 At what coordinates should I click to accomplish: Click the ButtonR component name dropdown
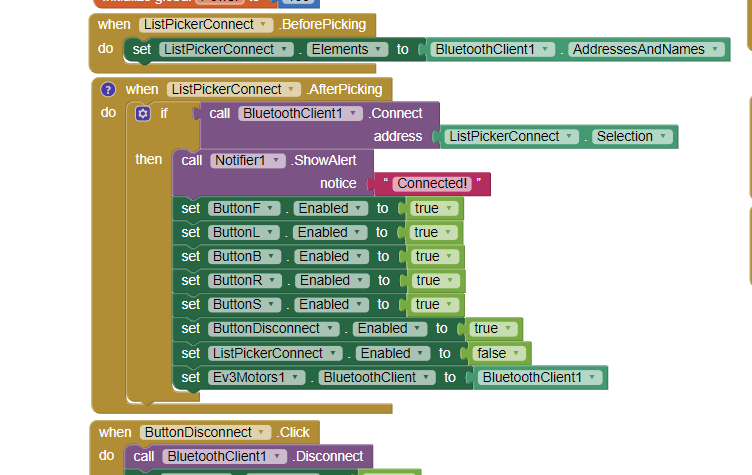click(x=245, y=280)
